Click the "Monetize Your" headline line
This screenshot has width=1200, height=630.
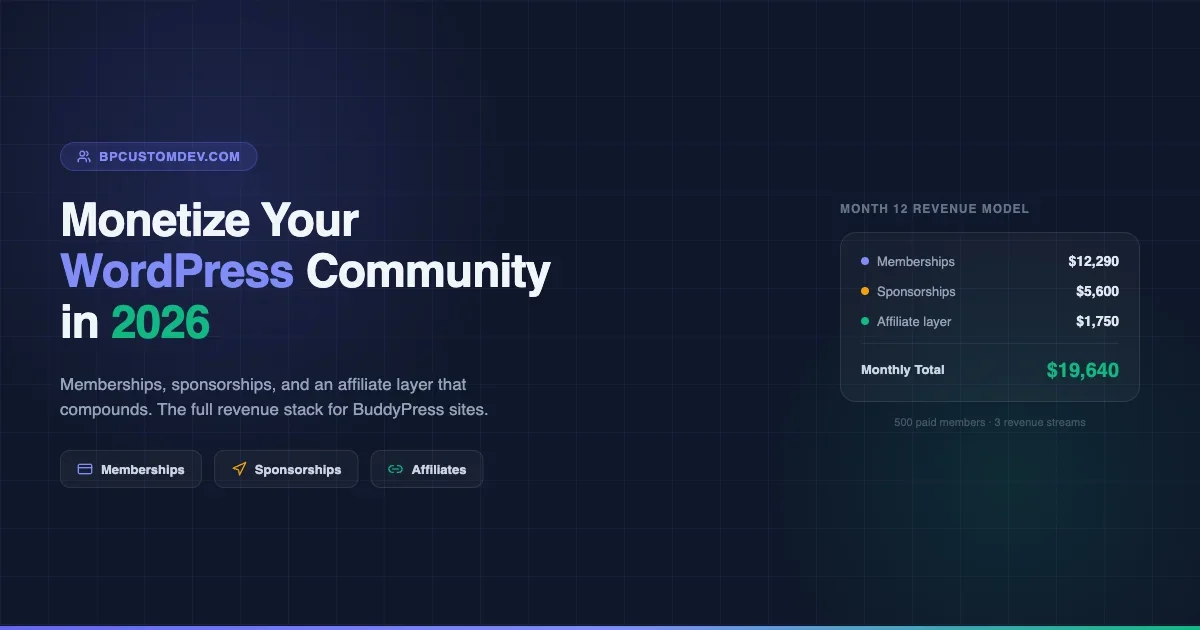point(209,220)
